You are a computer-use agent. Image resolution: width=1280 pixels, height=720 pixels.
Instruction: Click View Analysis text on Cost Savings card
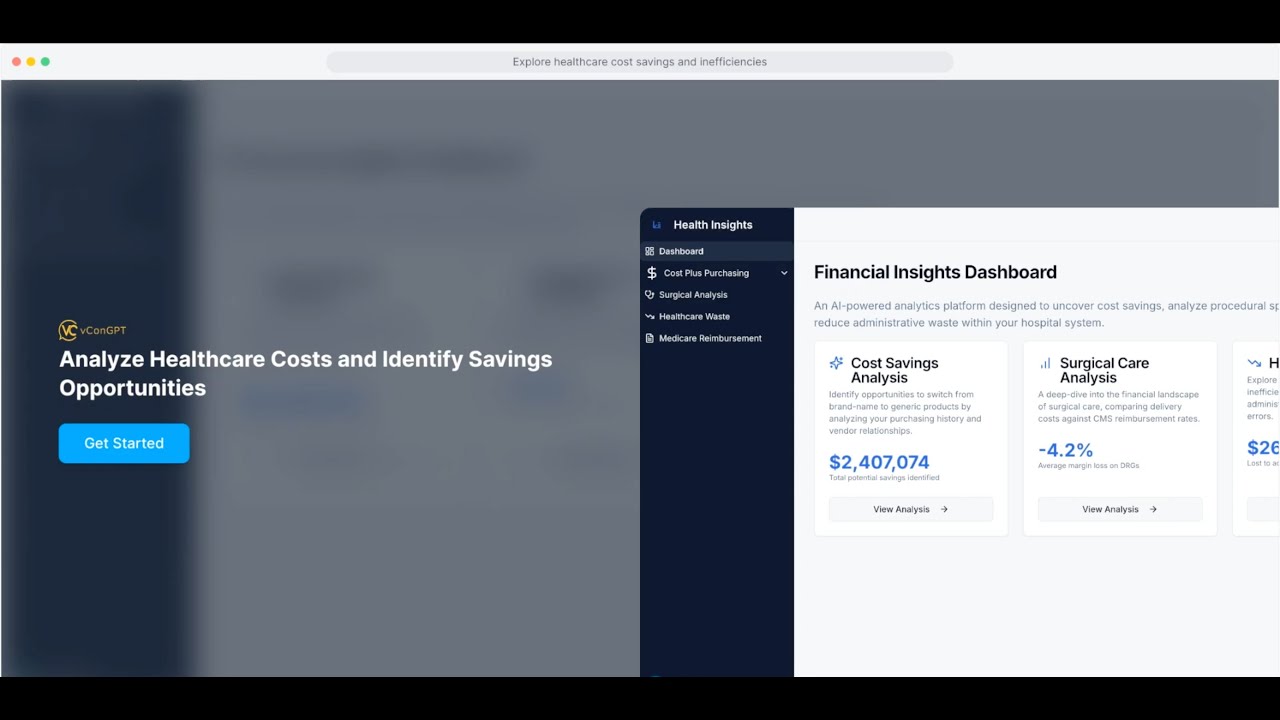pos(901,509)
